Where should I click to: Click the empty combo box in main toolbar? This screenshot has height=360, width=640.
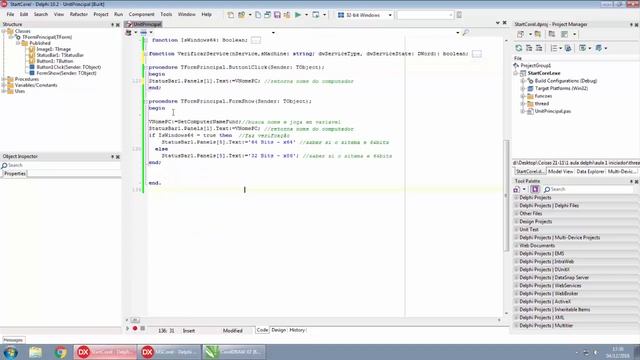(x=425, y=15)
